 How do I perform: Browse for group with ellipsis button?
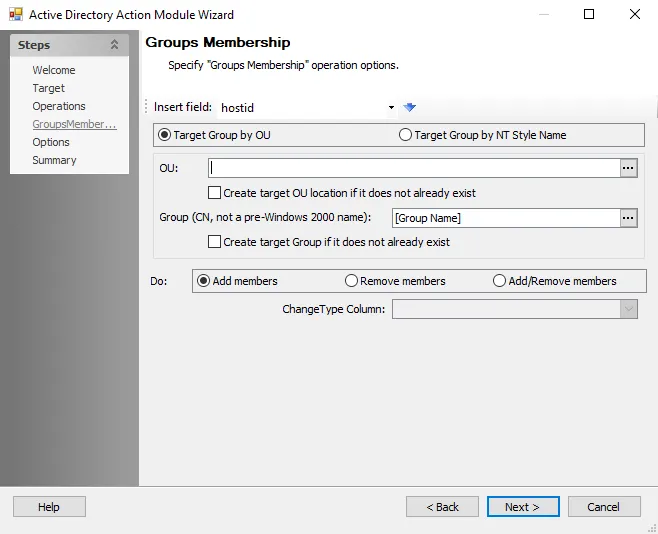(628, 218)
